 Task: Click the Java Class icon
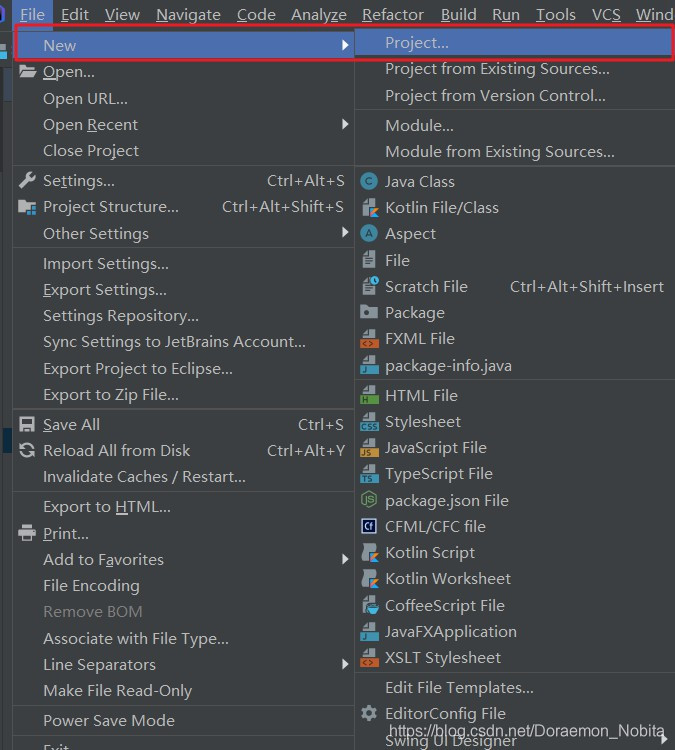pyautogui.click(x=369, y=182)
